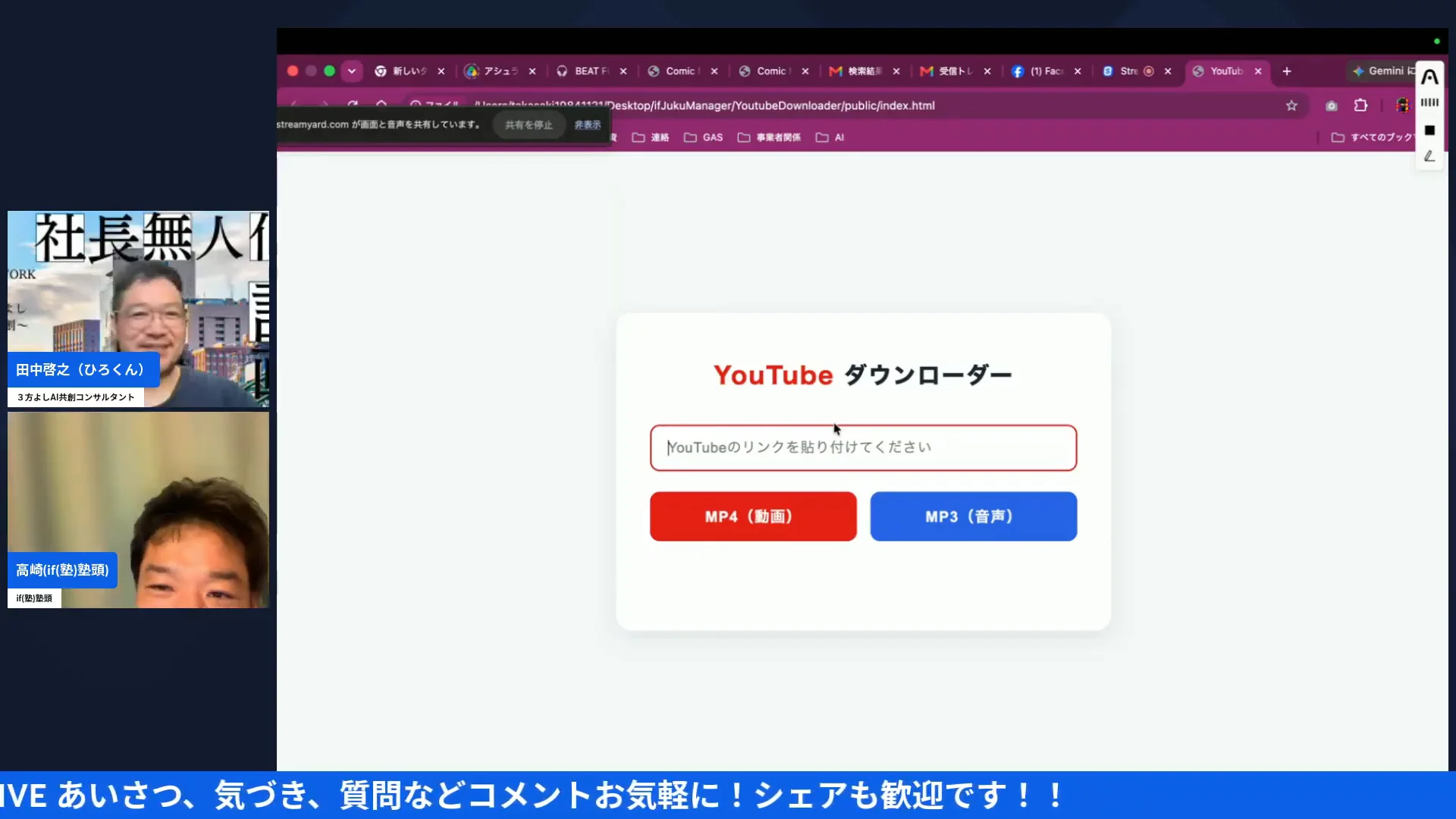Image resolution: width=1456 pixels, height=819 pixels.
Task: Switch to the BEAT tab
Action: pyautogui.click(x=584, y=71)
